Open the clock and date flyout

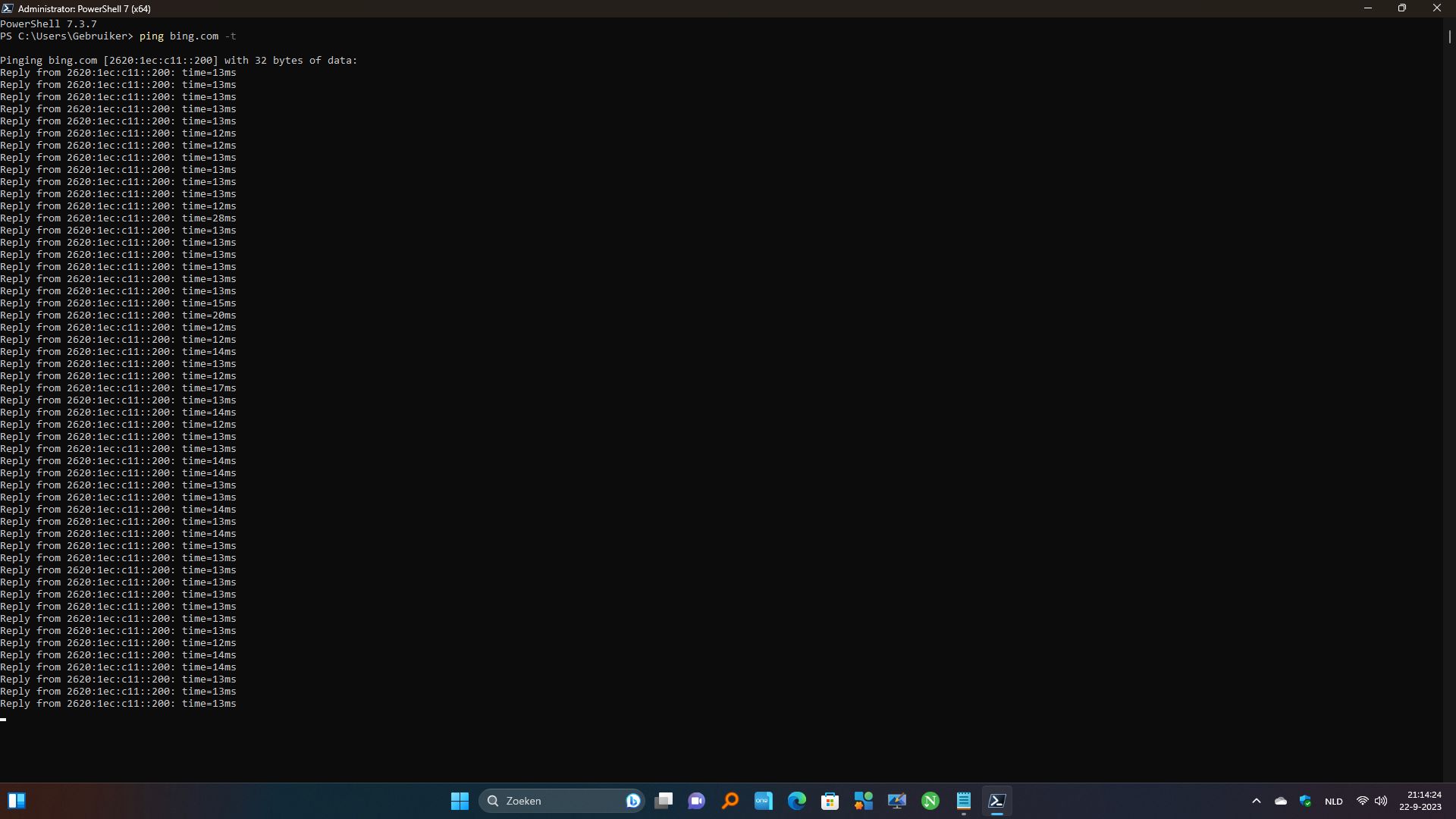click(x=1420, y=801)
